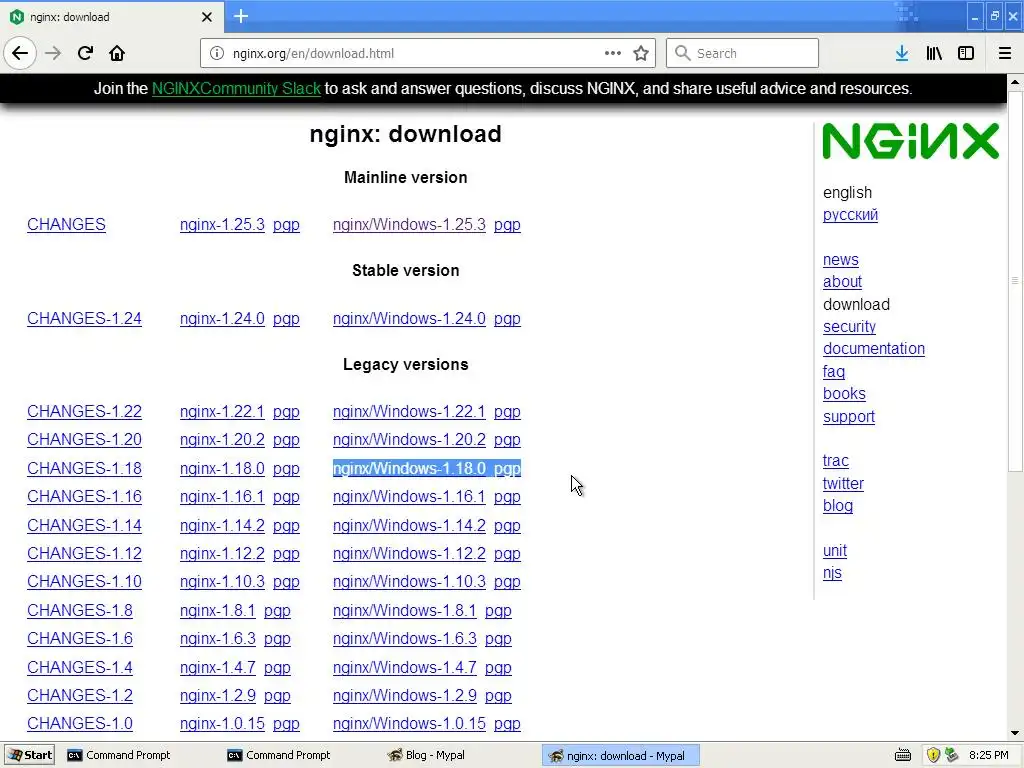Open the hamburger application menu
This screenshot has height=768, width=1024.
tap(1004, 54)
